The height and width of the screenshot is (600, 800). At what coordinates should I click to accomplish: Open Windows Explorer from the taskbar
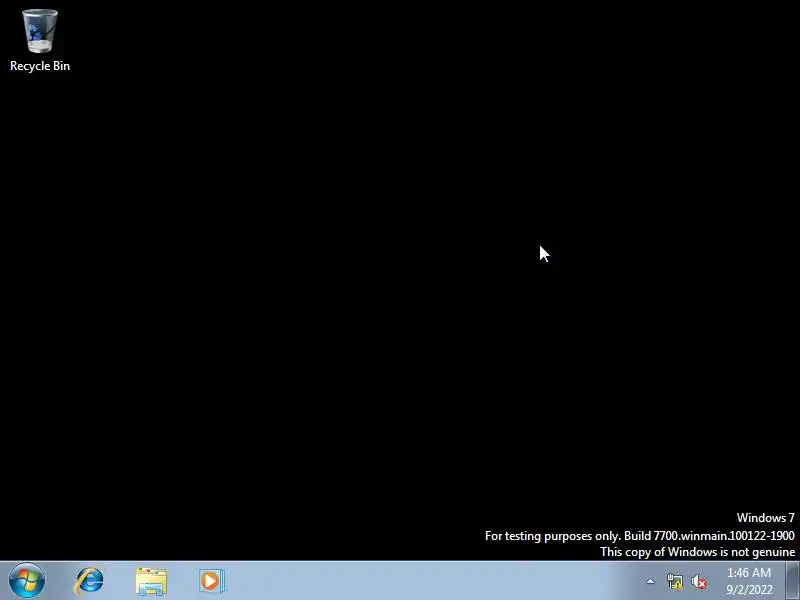(151, 582)
